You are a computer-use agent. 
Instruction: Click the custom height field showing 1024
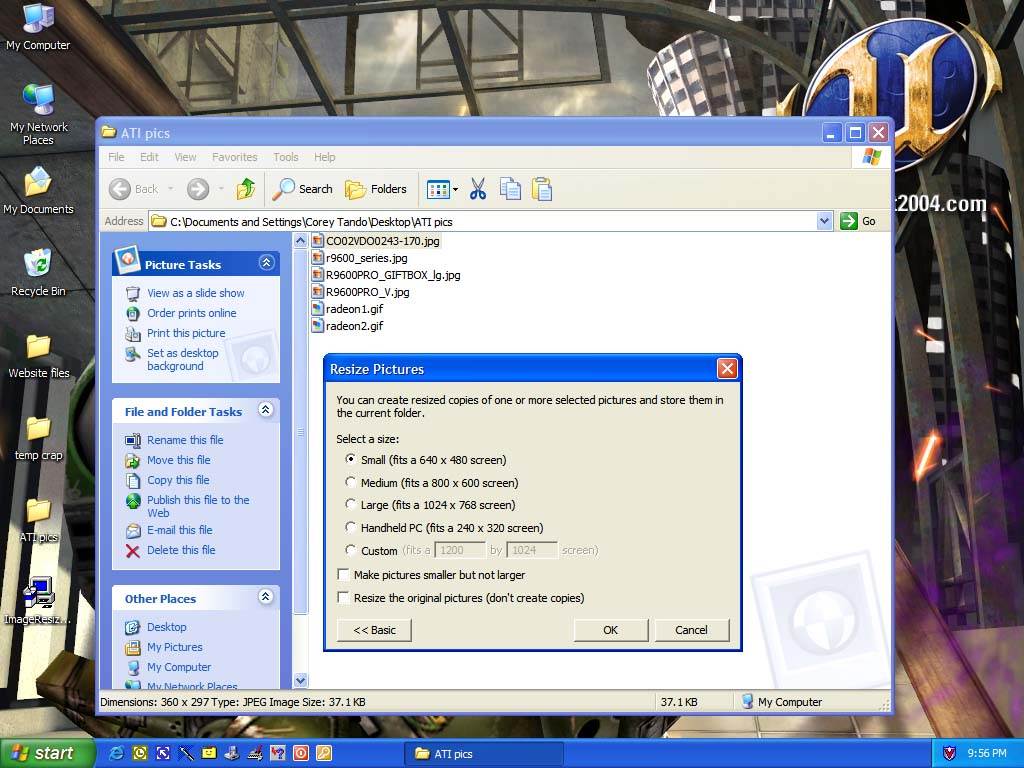point(532,551)
